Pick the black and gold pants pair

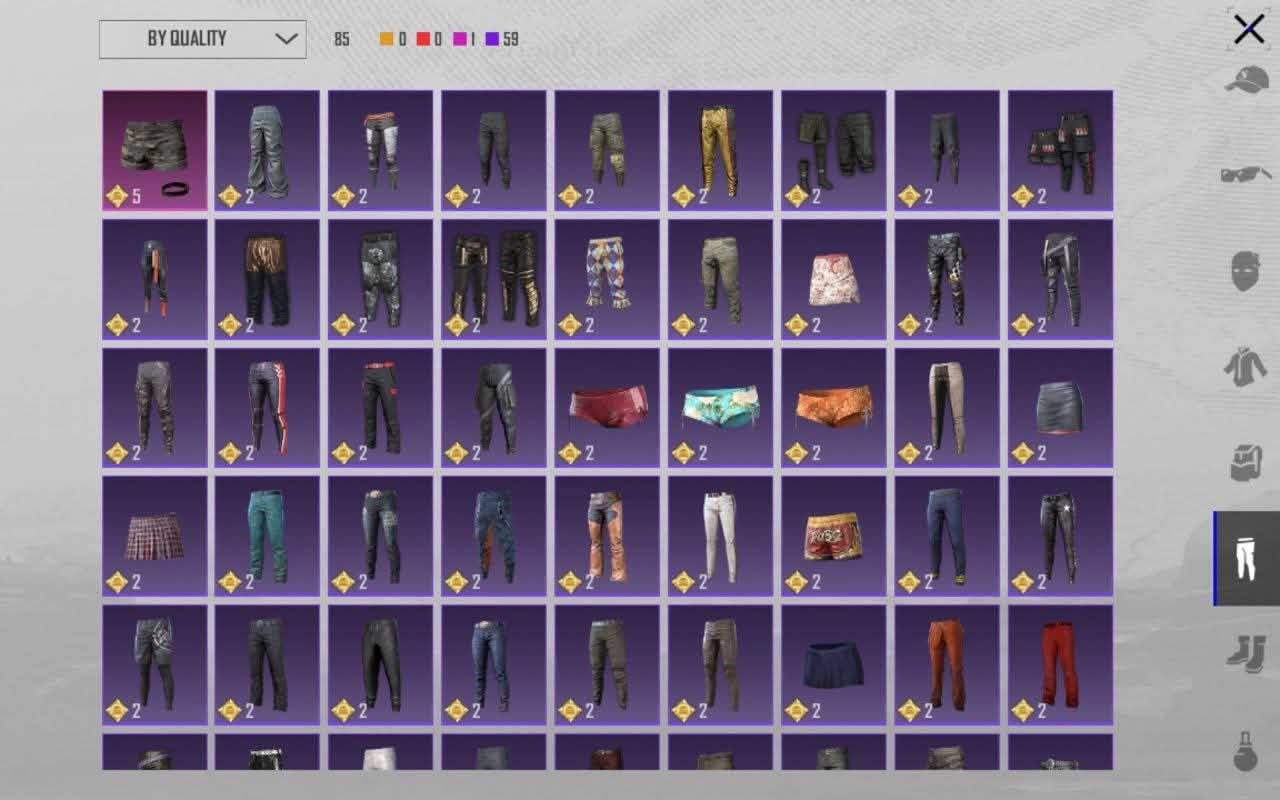(494, 279)
